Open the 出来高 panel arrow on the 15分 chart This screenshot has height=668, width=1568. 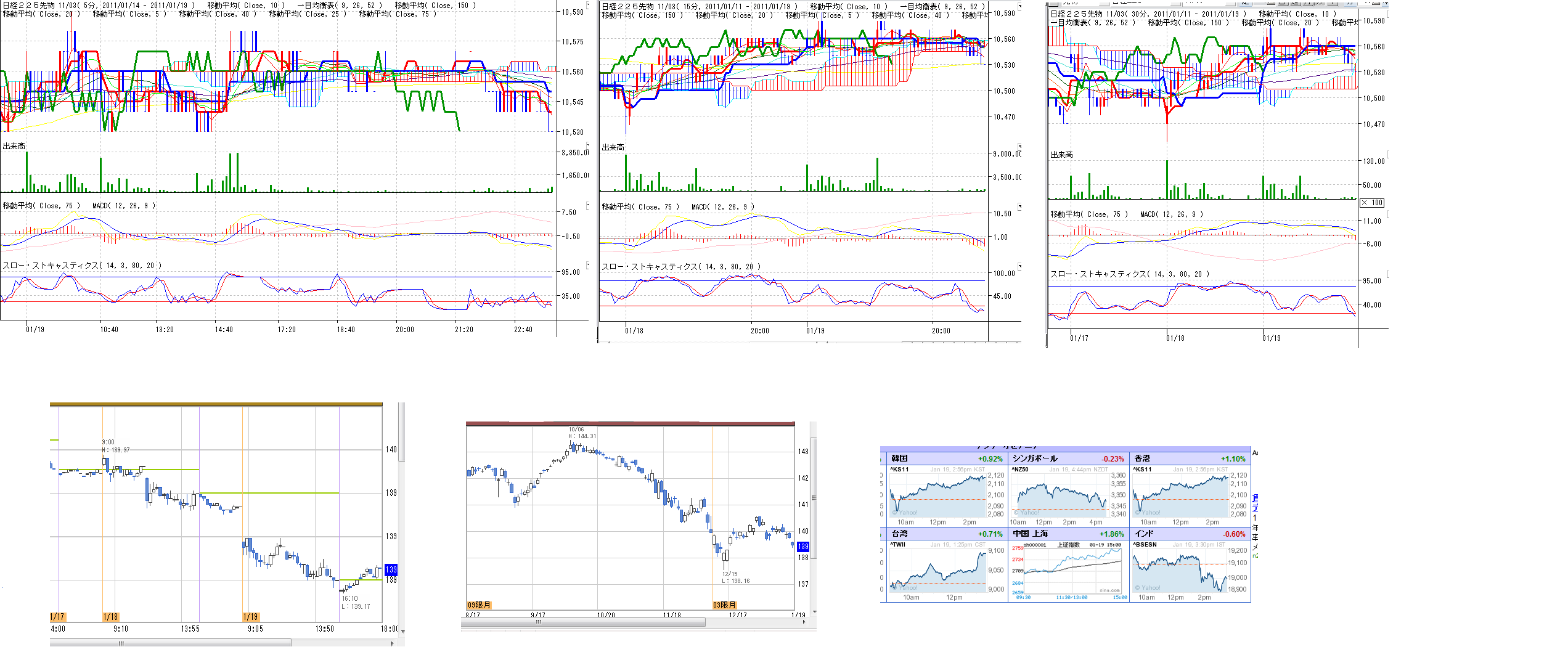click(1019, 147)
